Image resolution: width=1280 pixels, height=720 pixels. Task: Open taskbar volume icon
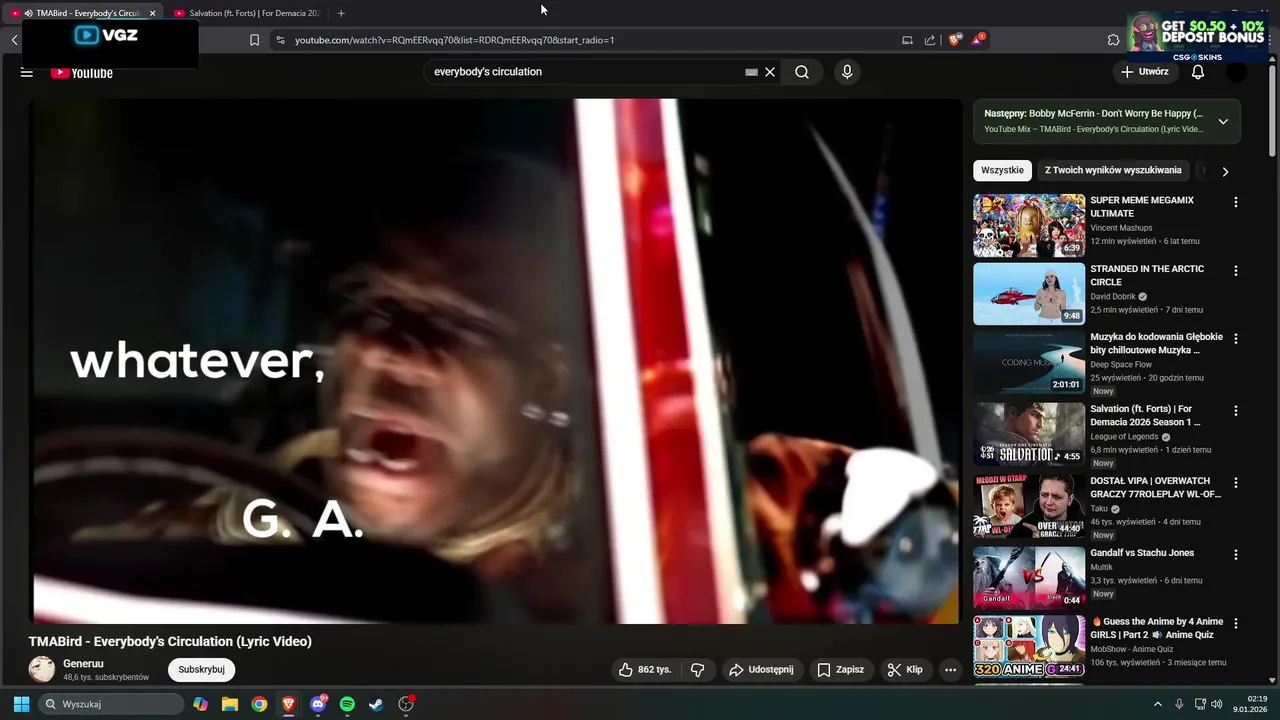point(1217,704)
